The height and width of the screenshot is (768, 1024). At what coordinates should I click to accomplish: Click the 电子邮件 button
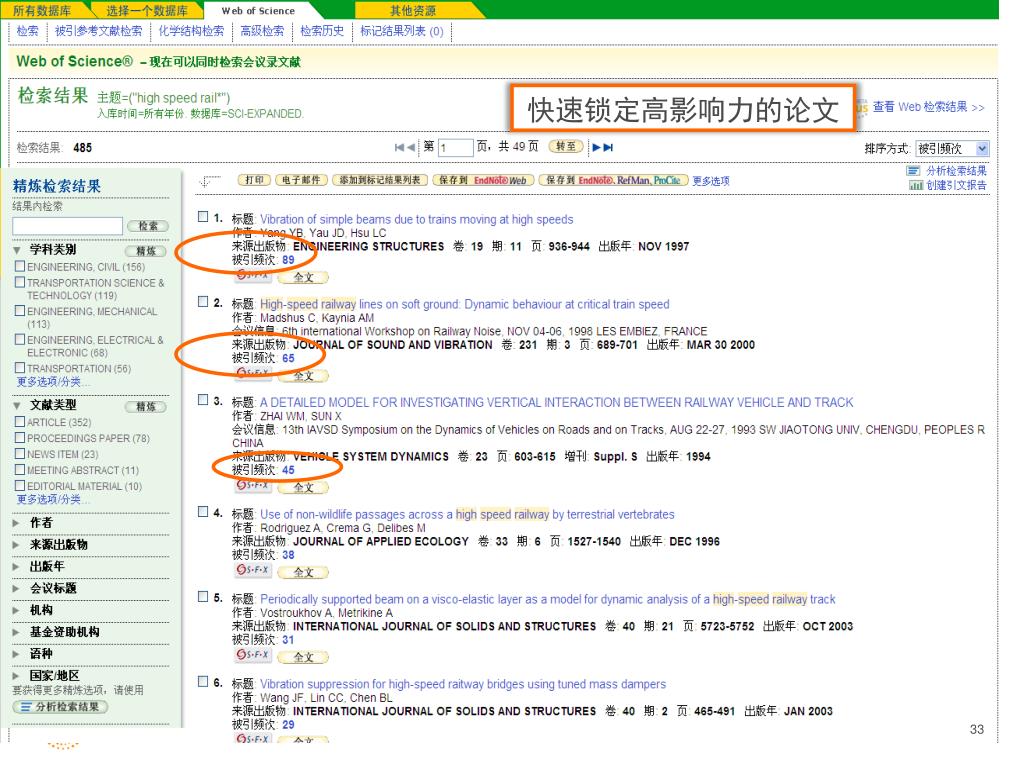click(x=301, y=180)
